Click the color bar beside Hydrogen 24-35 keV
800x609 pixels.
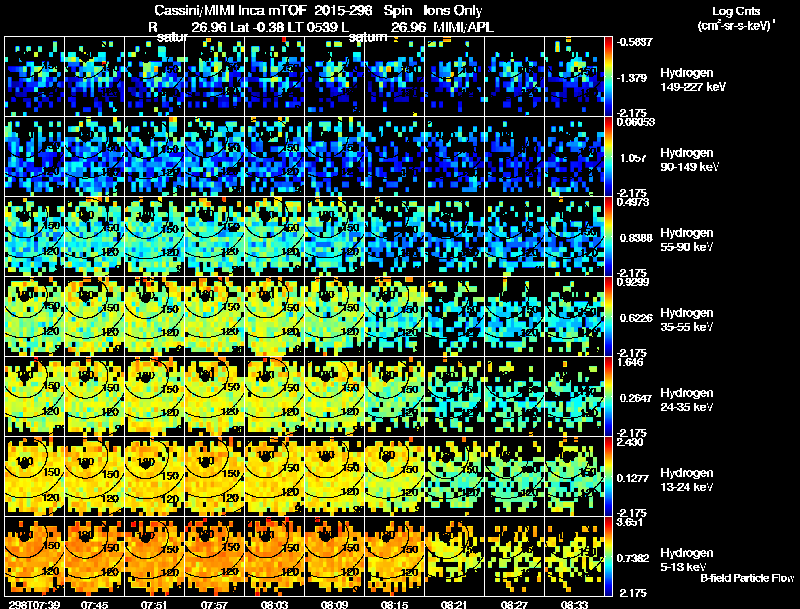(x=608, y=397)
